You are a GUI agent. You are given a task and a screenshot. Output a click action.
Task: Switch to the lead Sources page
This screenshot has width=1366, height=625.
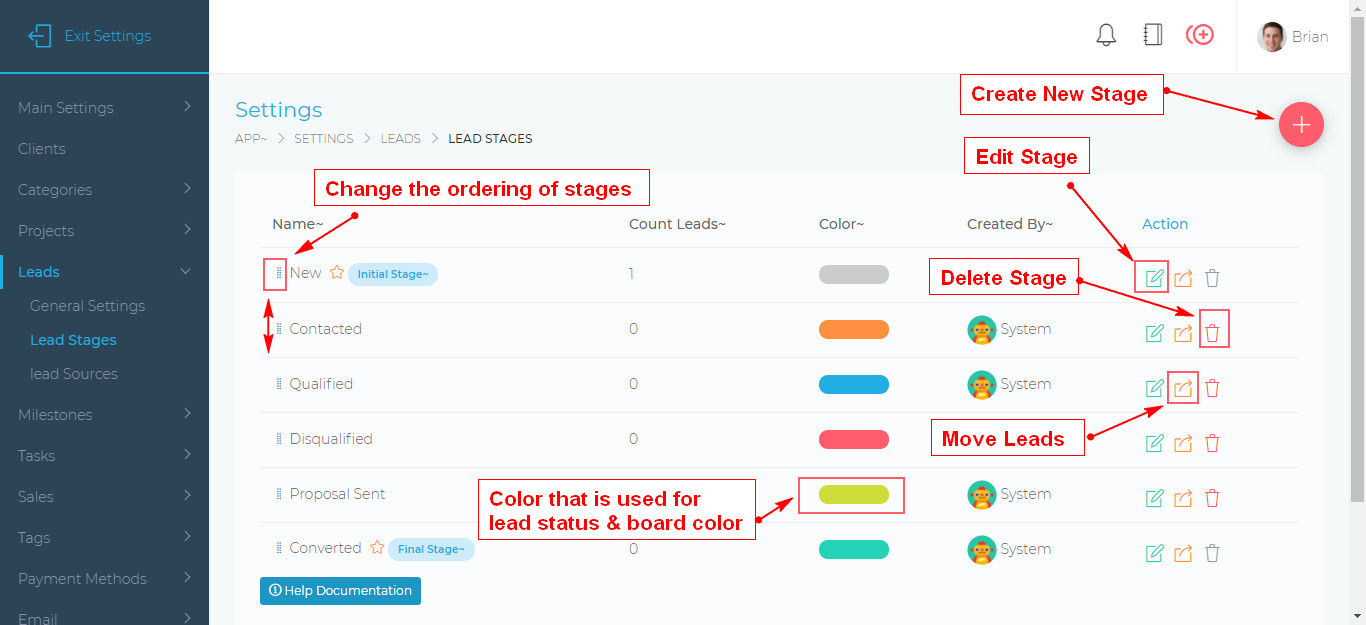[73, 373]
